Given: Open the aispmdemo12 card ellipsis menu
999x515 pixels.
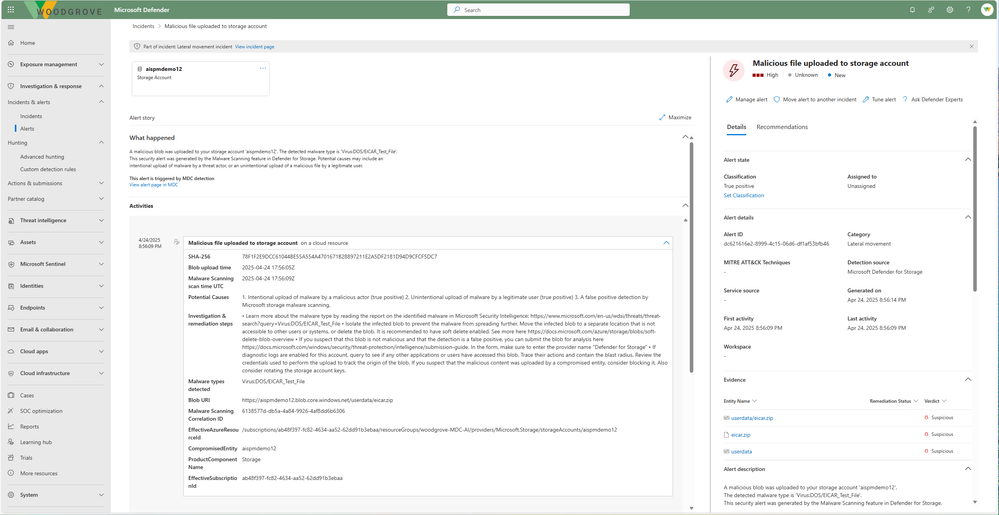Looking at the screenshot, I should coord(263,68).
